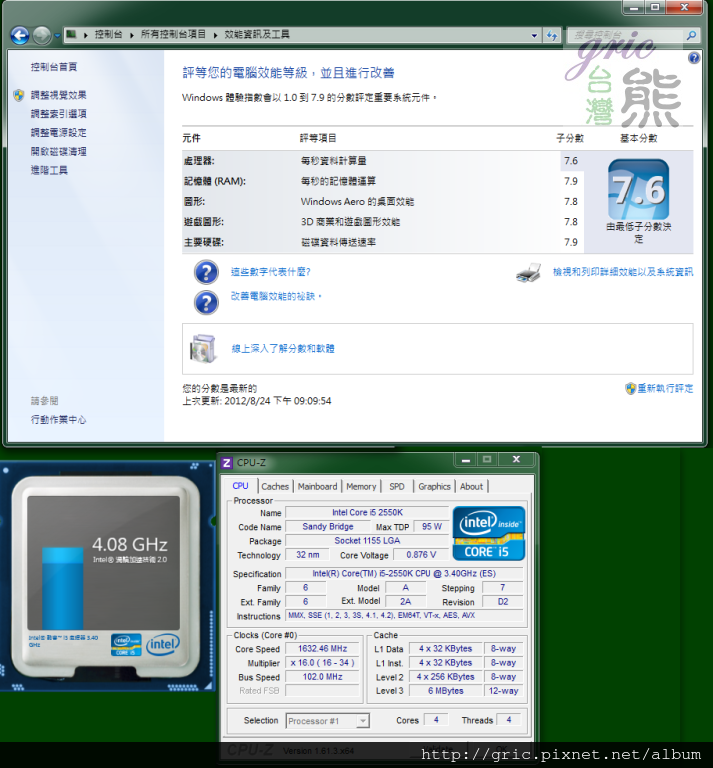This screenshot has width=713, height=768.
Task: Switch to the About tab in CPU-Z
Action: pos(471,486)
